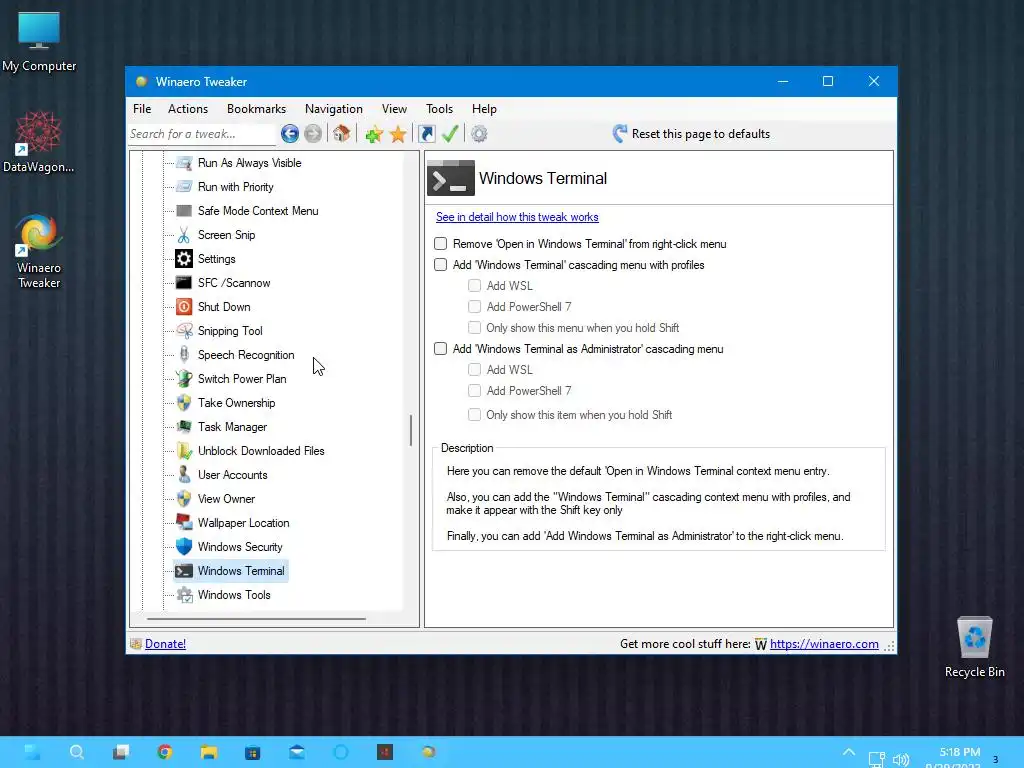The width and height of the screenshot is (1024, 768).
Task: Click the Speech Recognition microphone icon
Action: coord(184,355)
